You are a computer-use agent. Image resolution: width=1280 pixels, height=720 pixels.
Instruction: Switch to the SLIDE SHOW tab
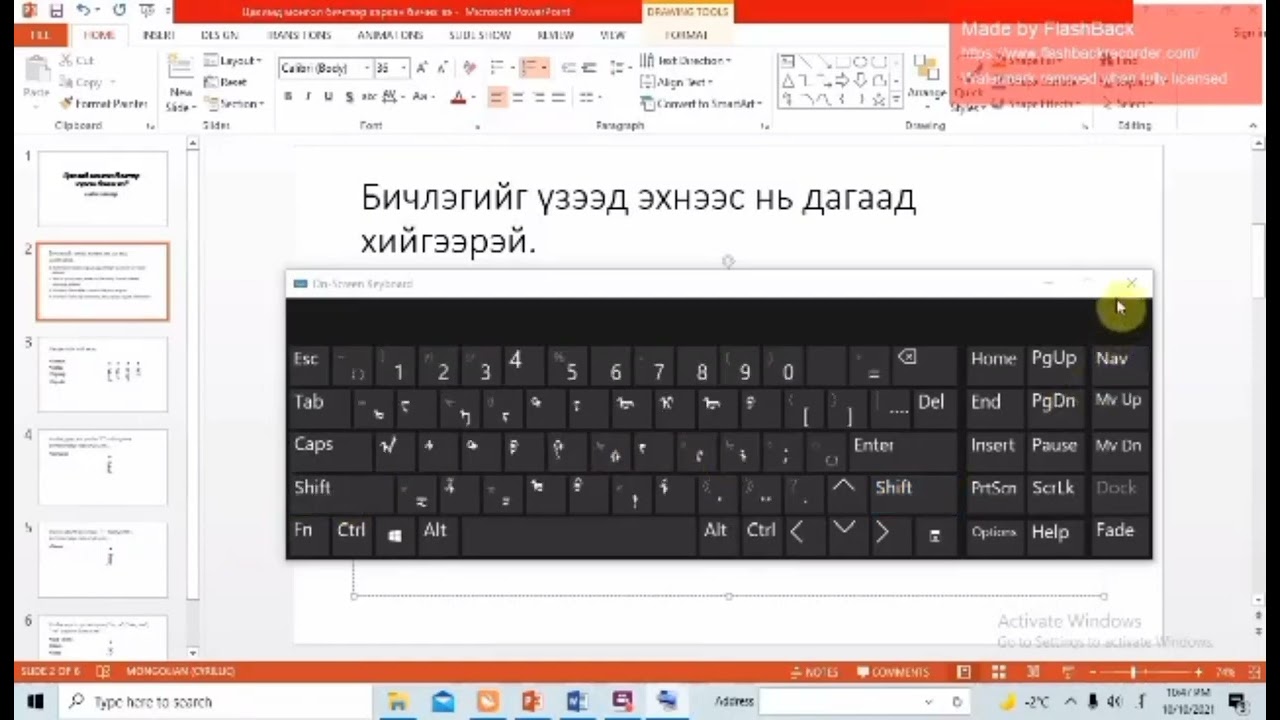pos(482,34)
